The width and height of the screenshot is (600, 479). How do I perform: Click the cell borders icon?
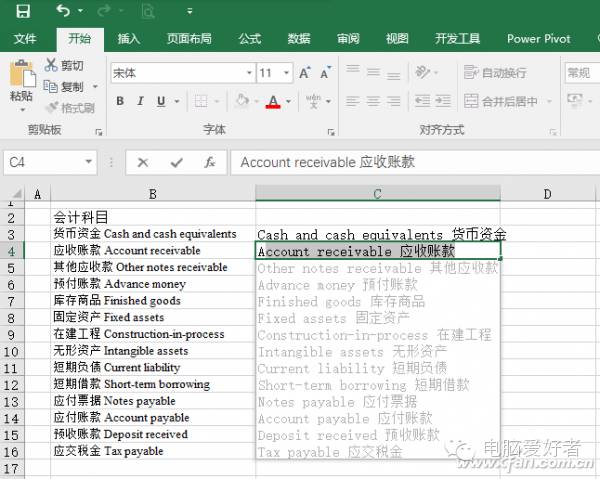201,101
